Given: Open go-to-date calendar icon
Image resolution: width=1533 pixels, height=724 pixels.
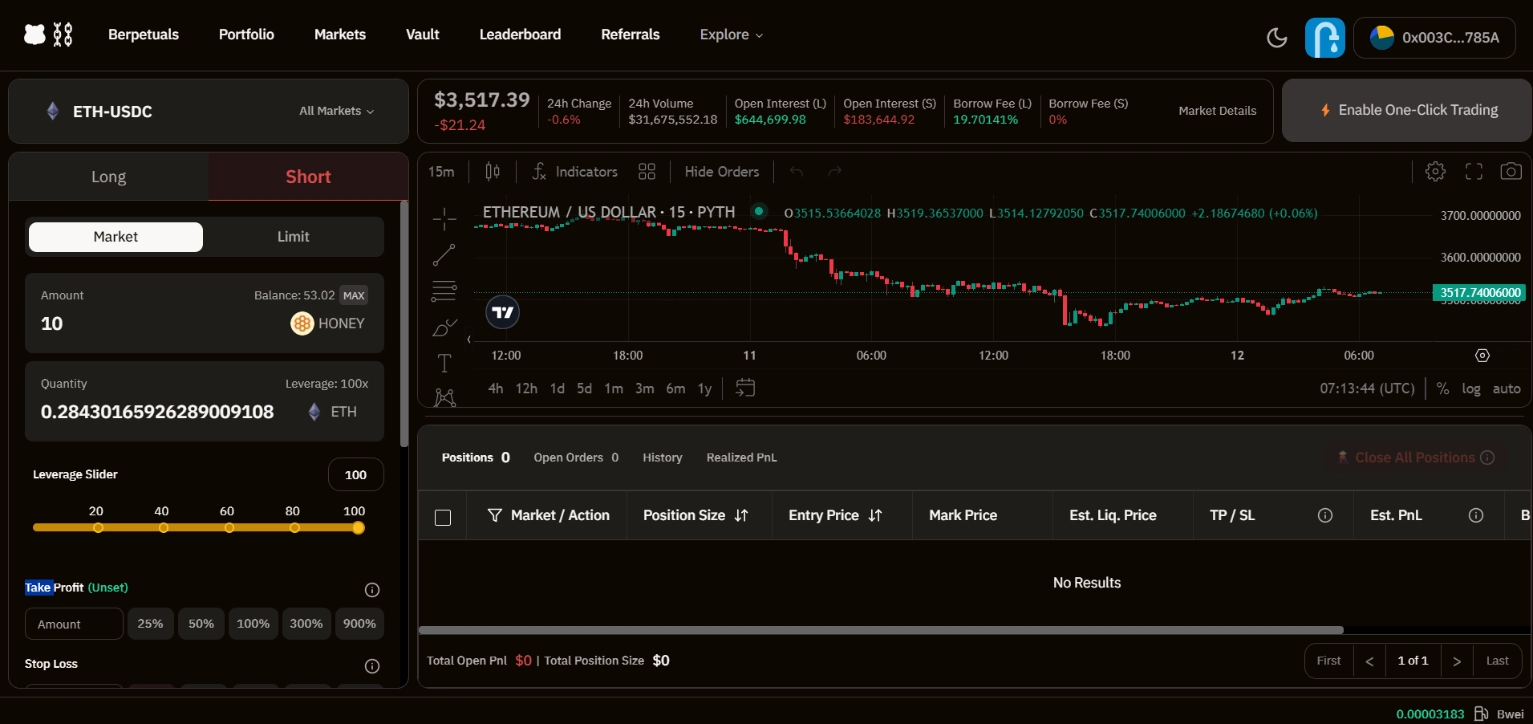Looking at the screenshot, I should click(745, 387).
